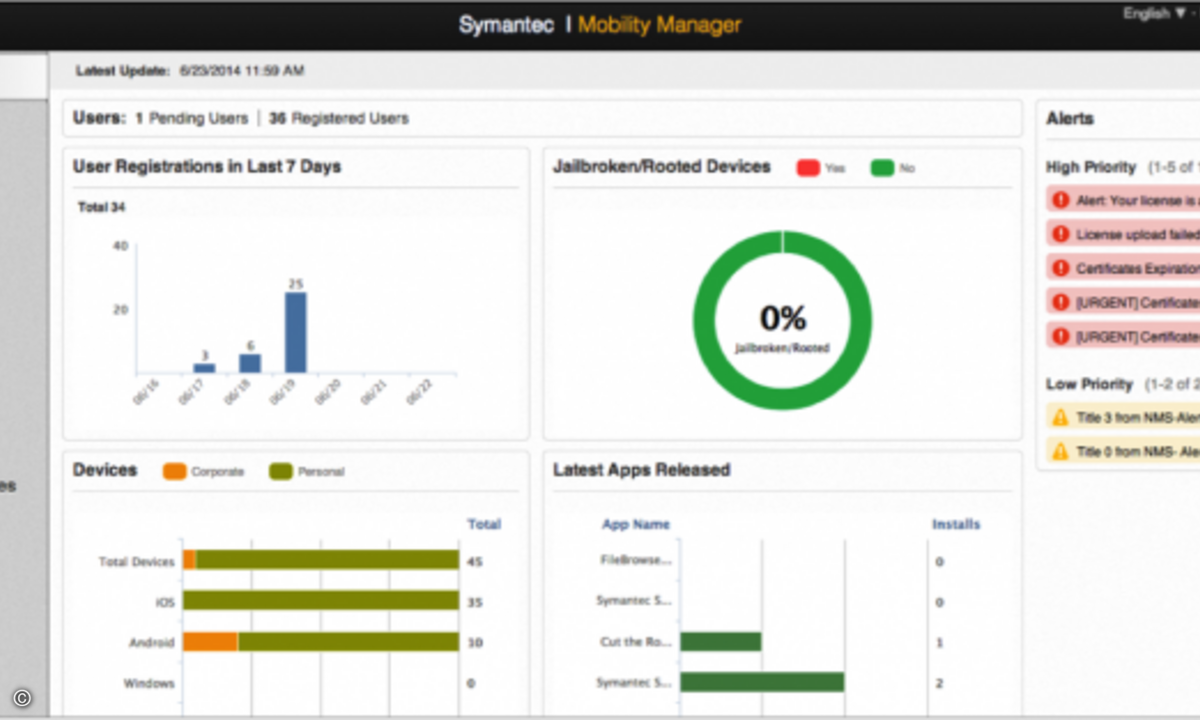Click the 06/19 bar showing 25
The width and height of the screenshot is (1200, 720).
(x=296, y=332)
